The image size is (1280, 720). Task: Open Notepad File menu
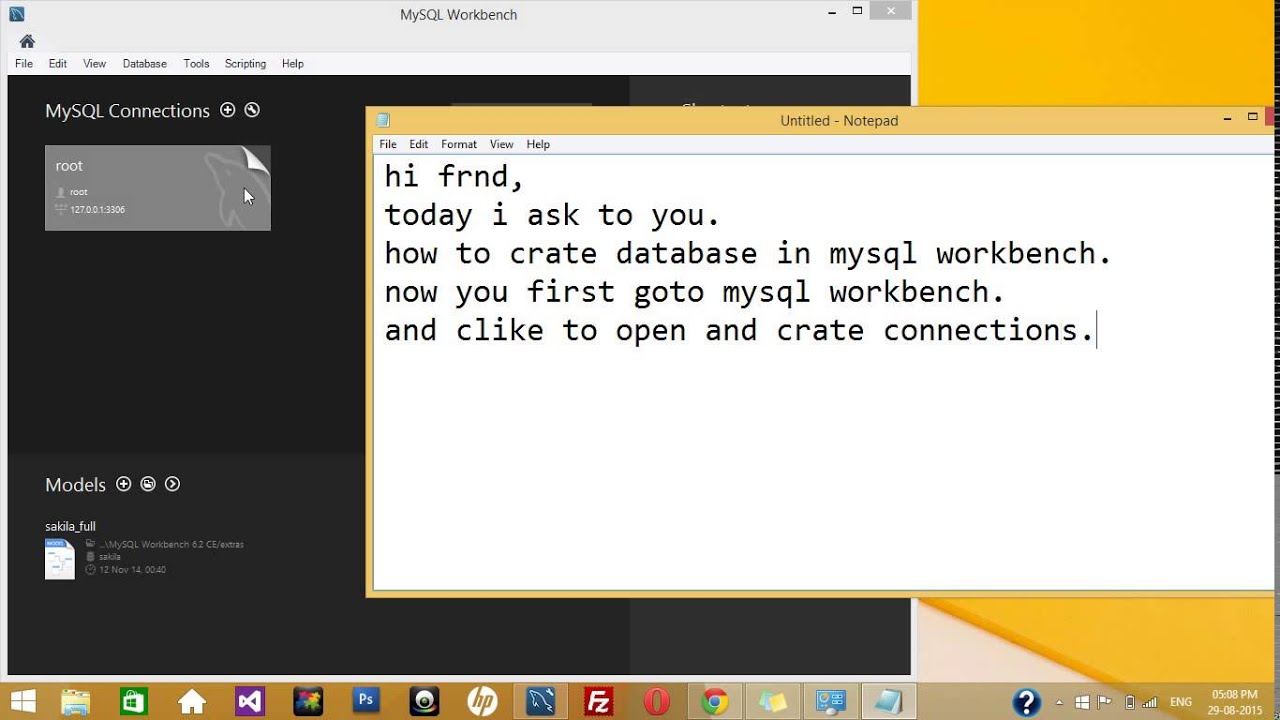[388, 144]
